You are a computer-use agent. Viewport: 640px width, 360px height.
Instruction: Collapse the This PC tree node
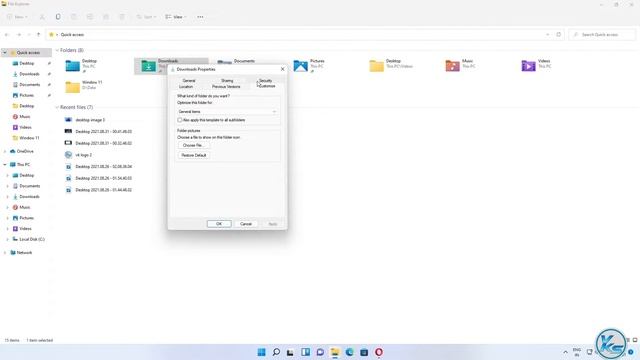(5, 164)
